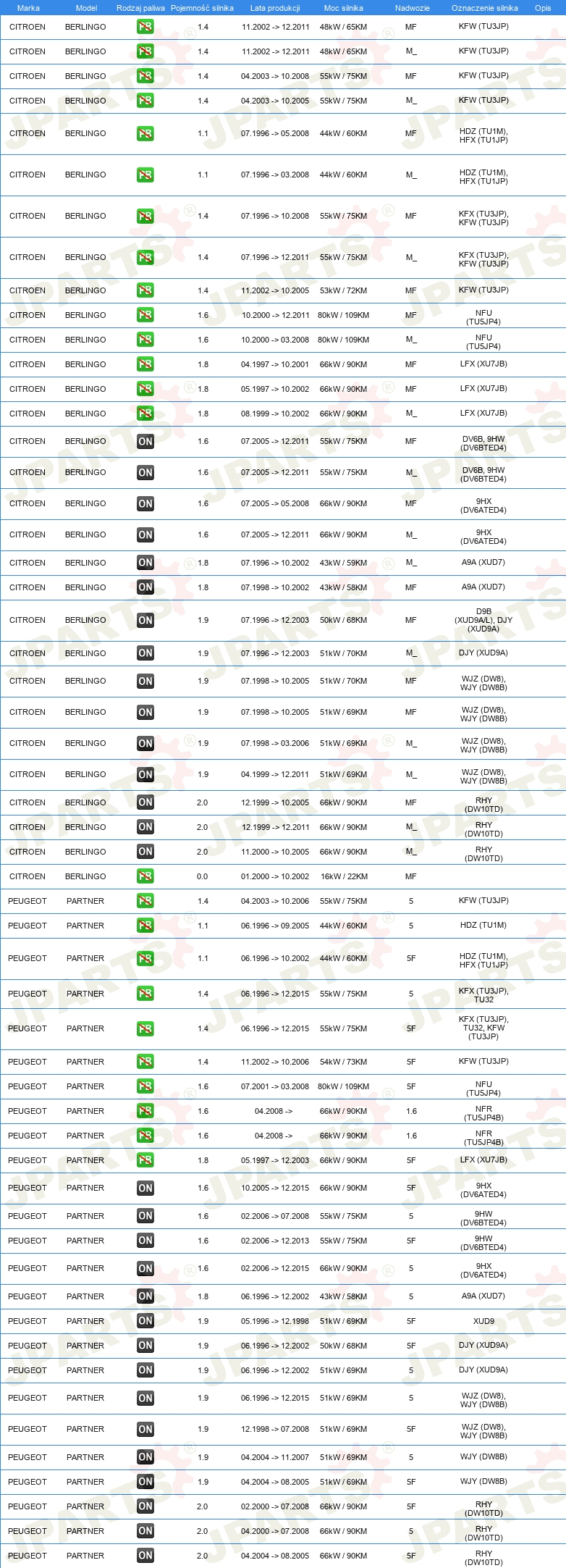Click the Lata produkcji column header

(x=275, y=8)
